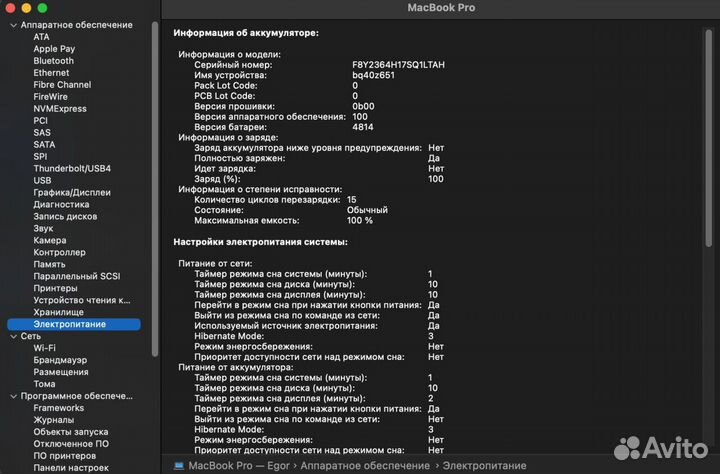The width and height of the screenshot is (720, 474).
Task: Click the battery version value 4814
Action: tap(363, 127)
